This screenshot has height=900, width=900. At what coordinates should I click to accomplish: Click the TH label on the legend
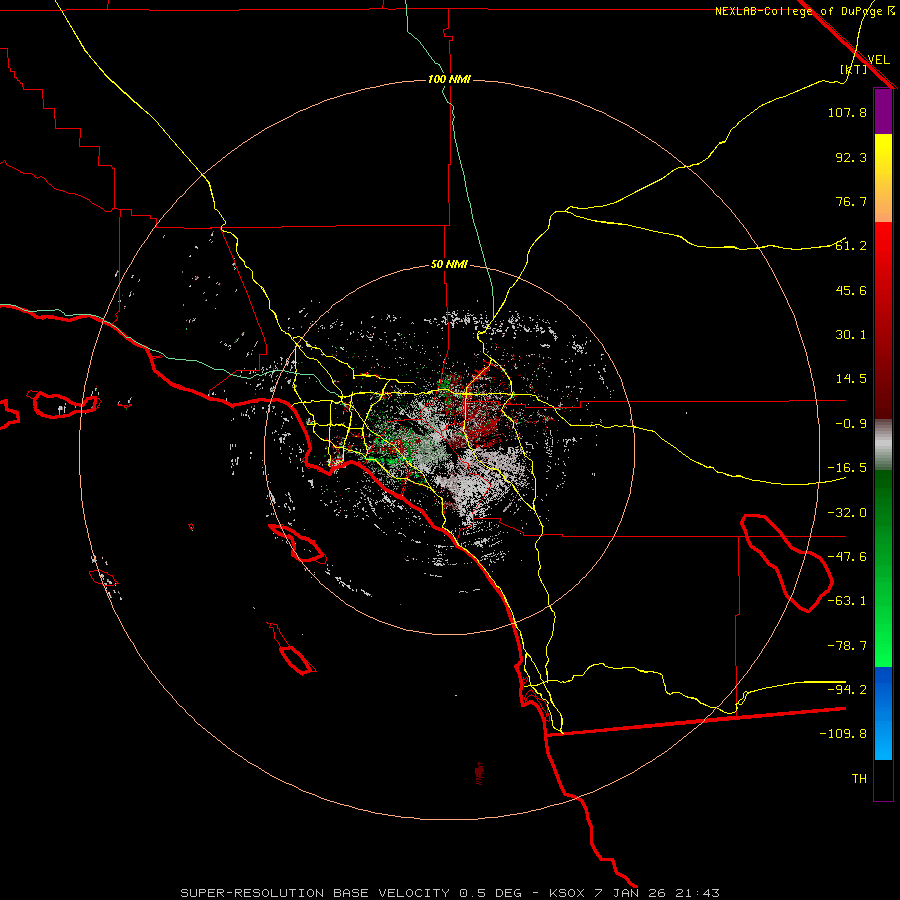(x=859, y=779)
